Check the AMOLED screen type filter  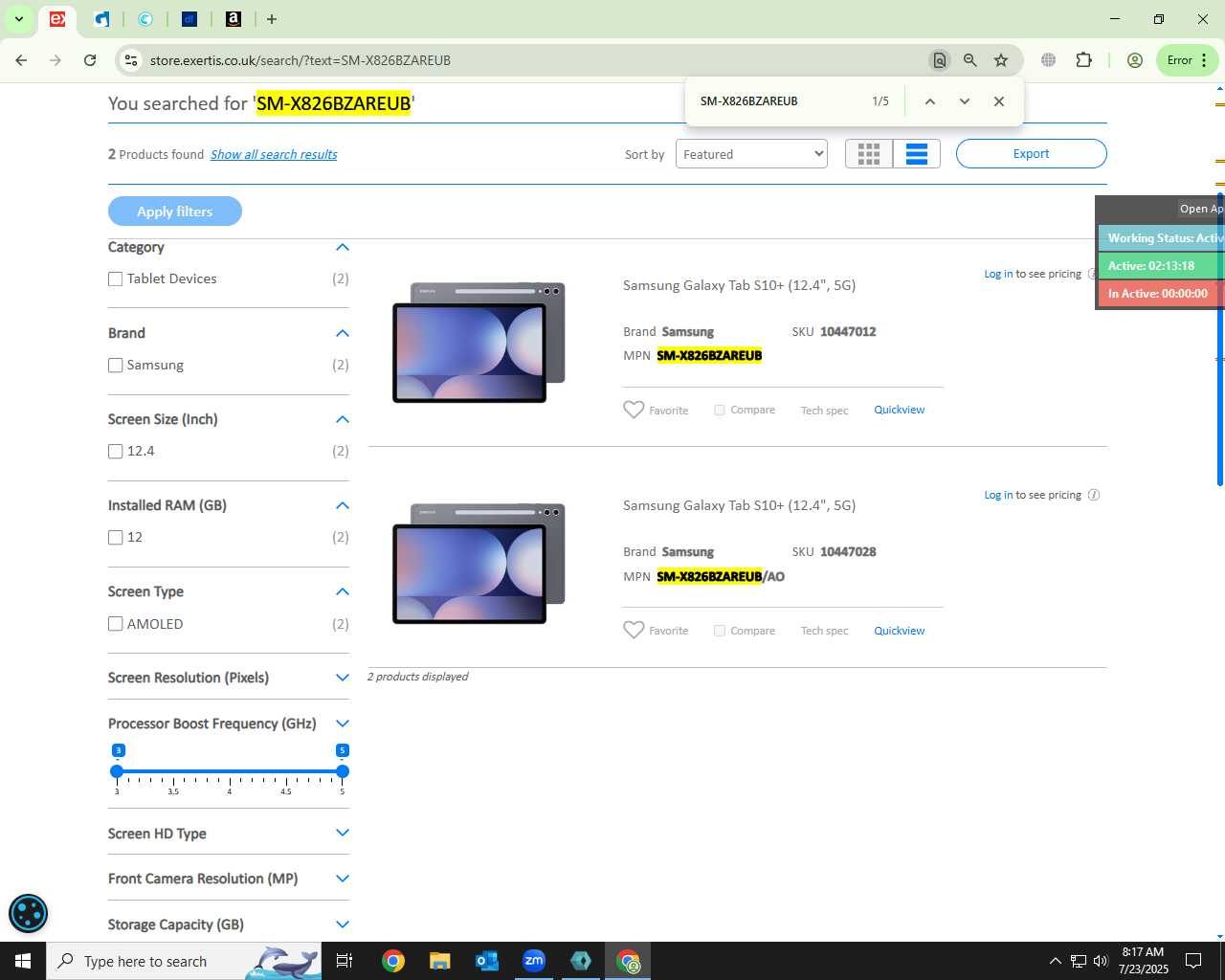click(116, 624)
